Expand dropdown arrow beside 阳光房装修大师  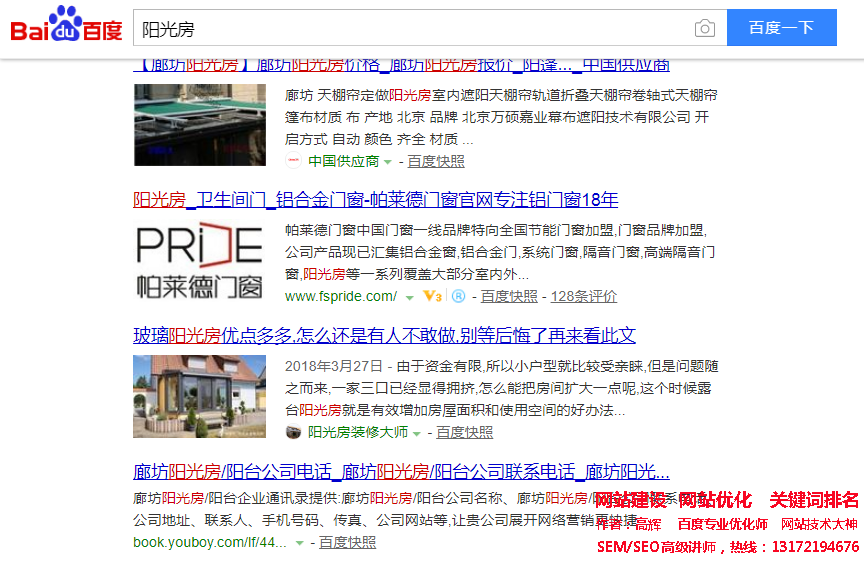[x=417, y=433]
